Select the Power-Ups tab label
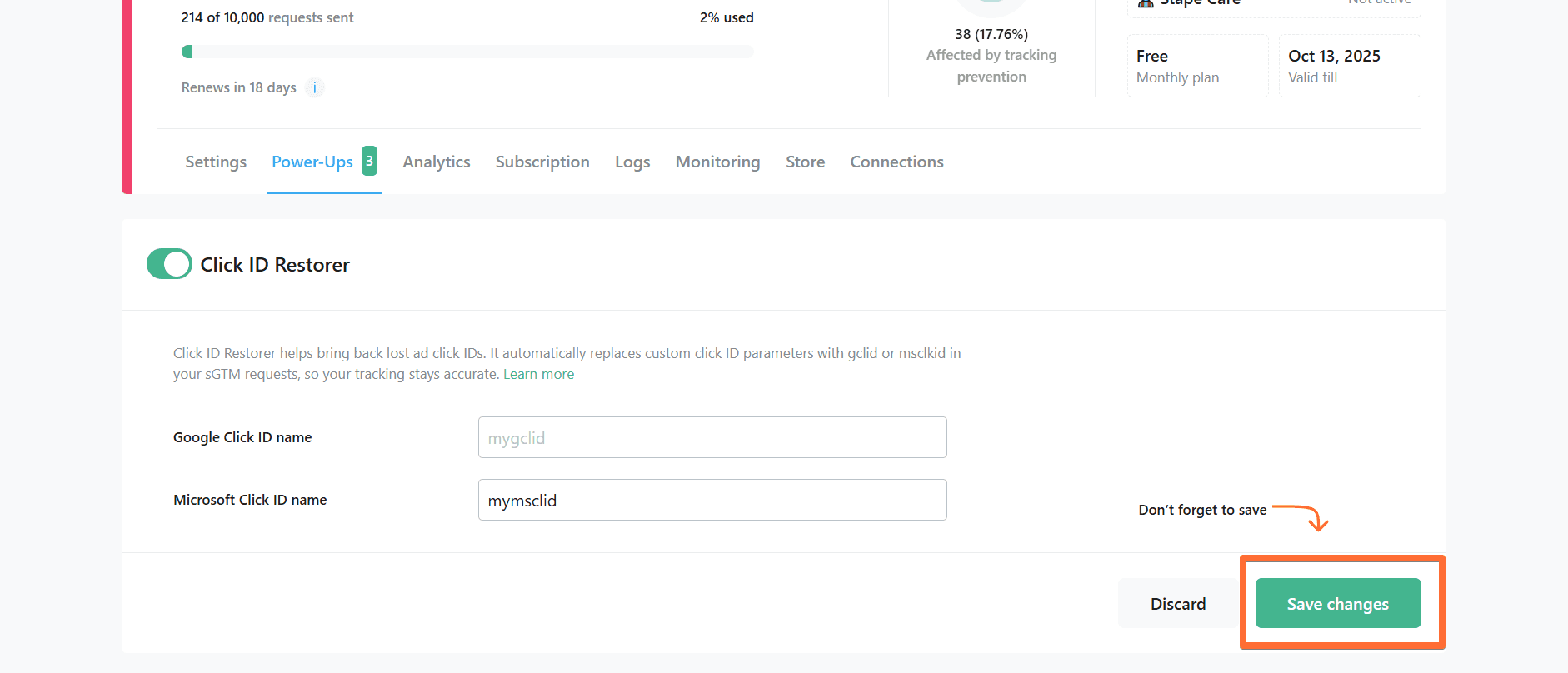Screen dimensions: 1568x673 (x=312, y=162)
